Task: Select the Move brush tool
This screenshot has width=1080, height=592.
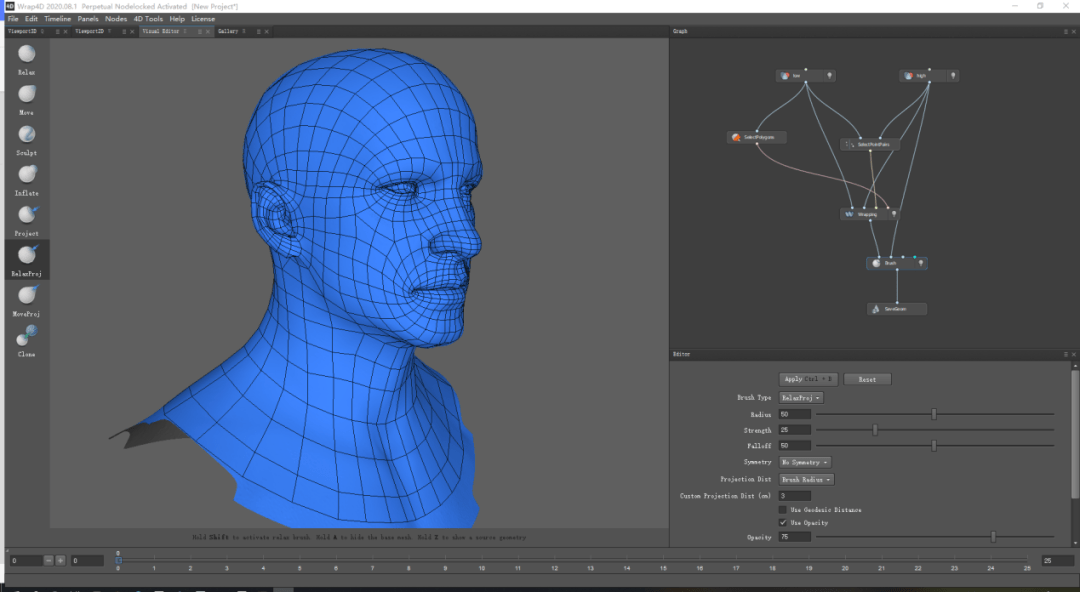Action: (26, 95)
